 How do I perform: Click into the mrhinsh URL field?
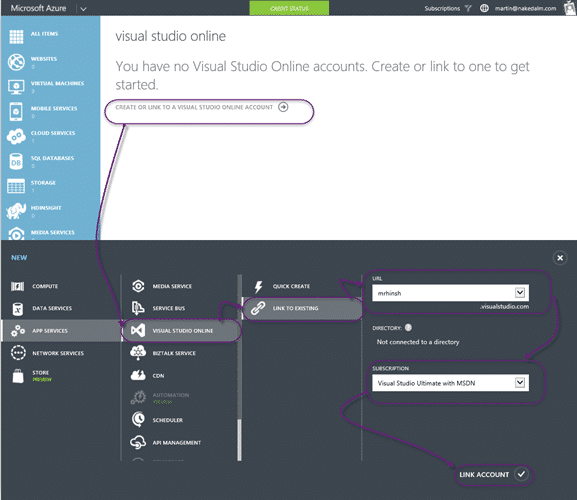(450, 293)
